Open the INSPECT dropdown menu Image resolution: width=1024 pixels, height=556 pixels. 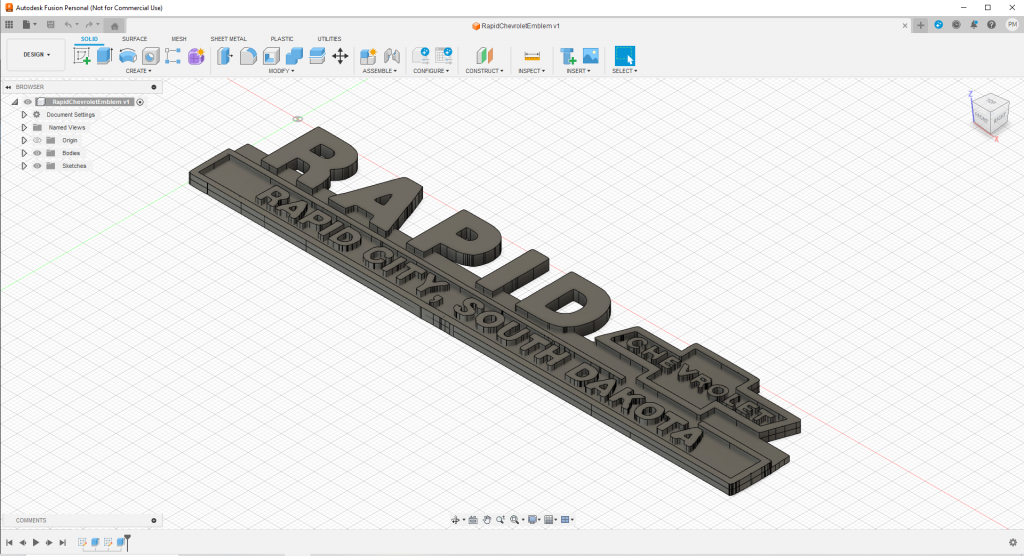(x=532, y=71)
